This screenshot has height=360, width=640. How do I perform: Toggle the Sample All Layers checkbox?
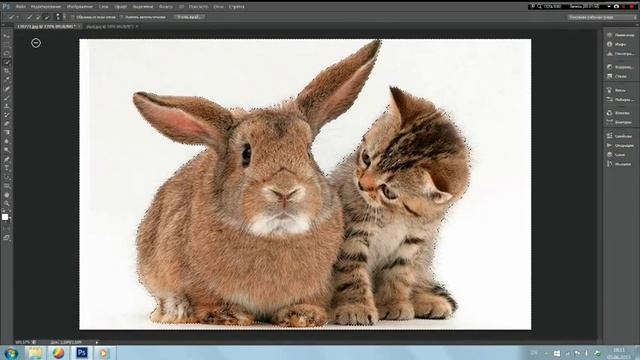(x=73, y=17)
